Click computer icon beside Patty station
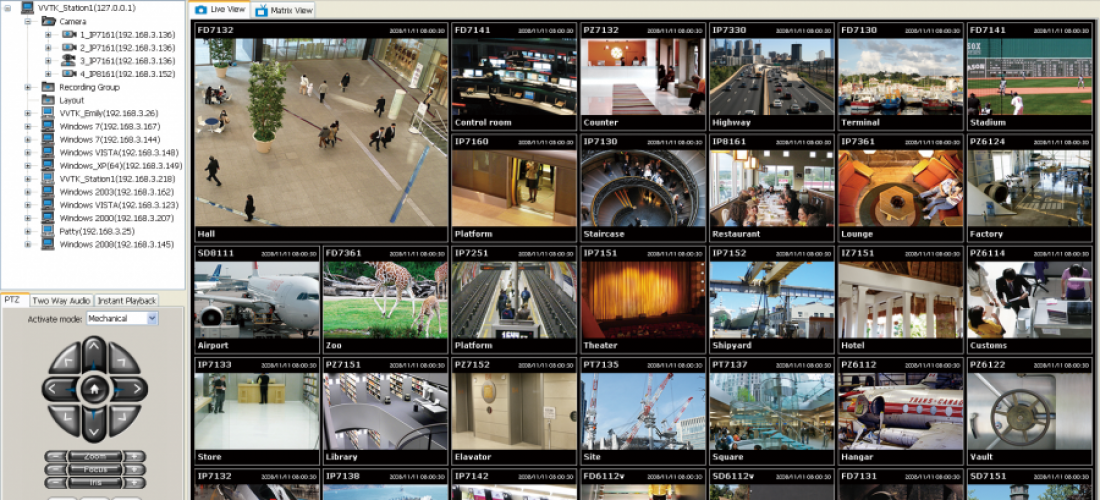The height and width of the screenshot is (500, 1100). pyautogui.click(x=48, y=231)
